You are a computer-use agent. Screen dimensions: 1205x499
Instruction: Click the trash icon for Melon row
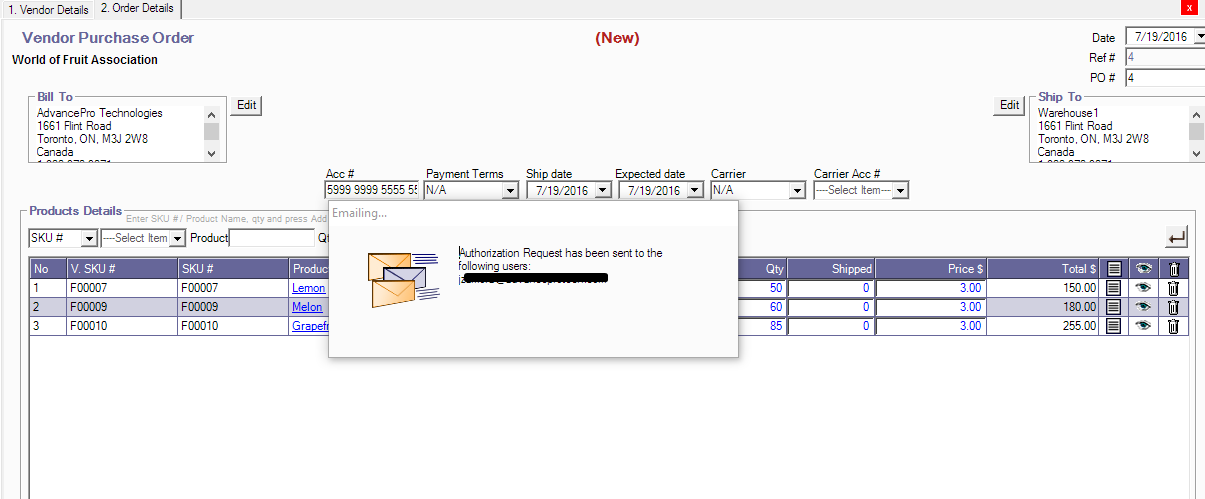(x=1174, y=307)
